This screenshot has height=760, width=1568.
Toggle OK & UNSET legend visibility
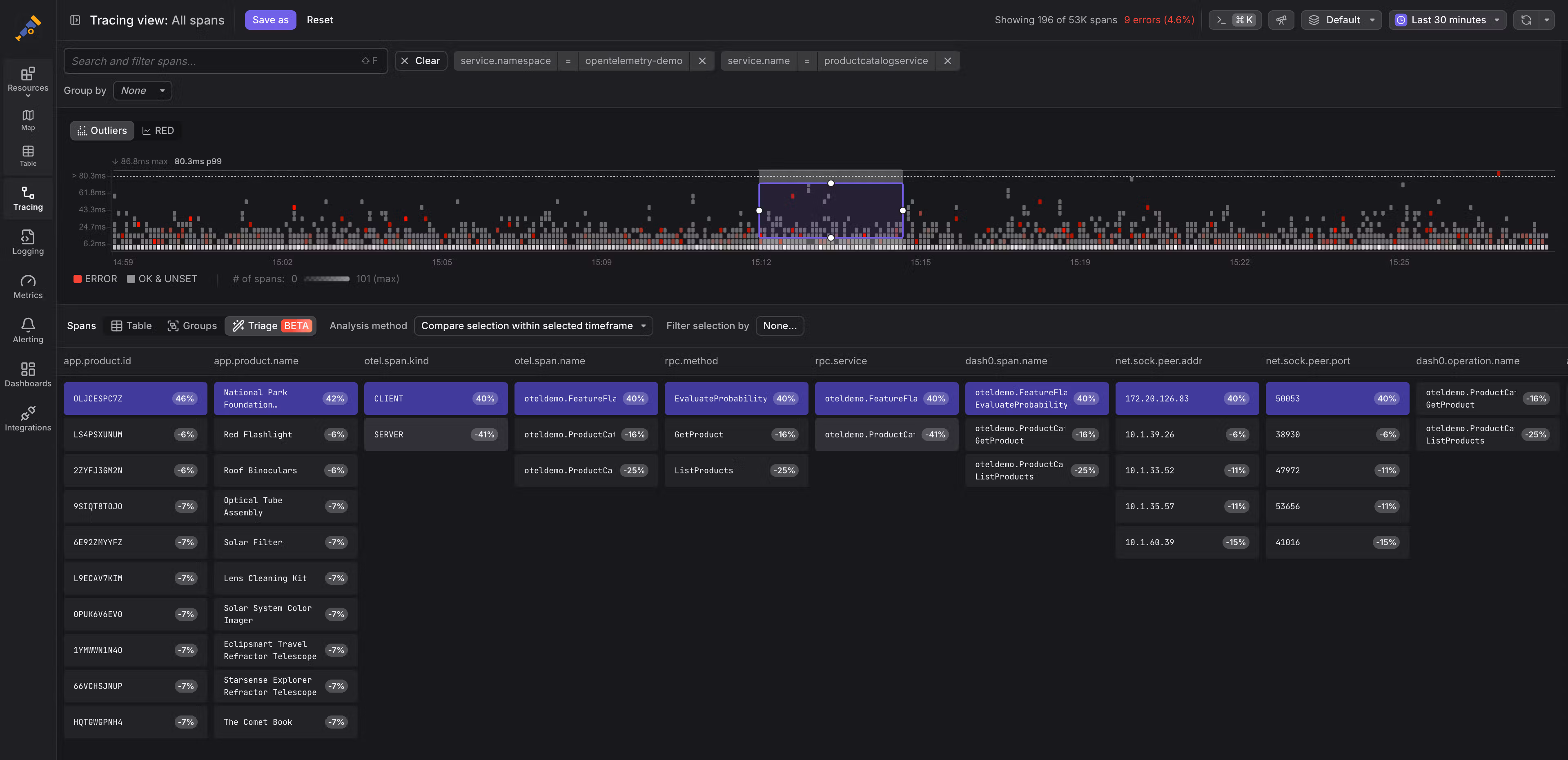[162, 279]
